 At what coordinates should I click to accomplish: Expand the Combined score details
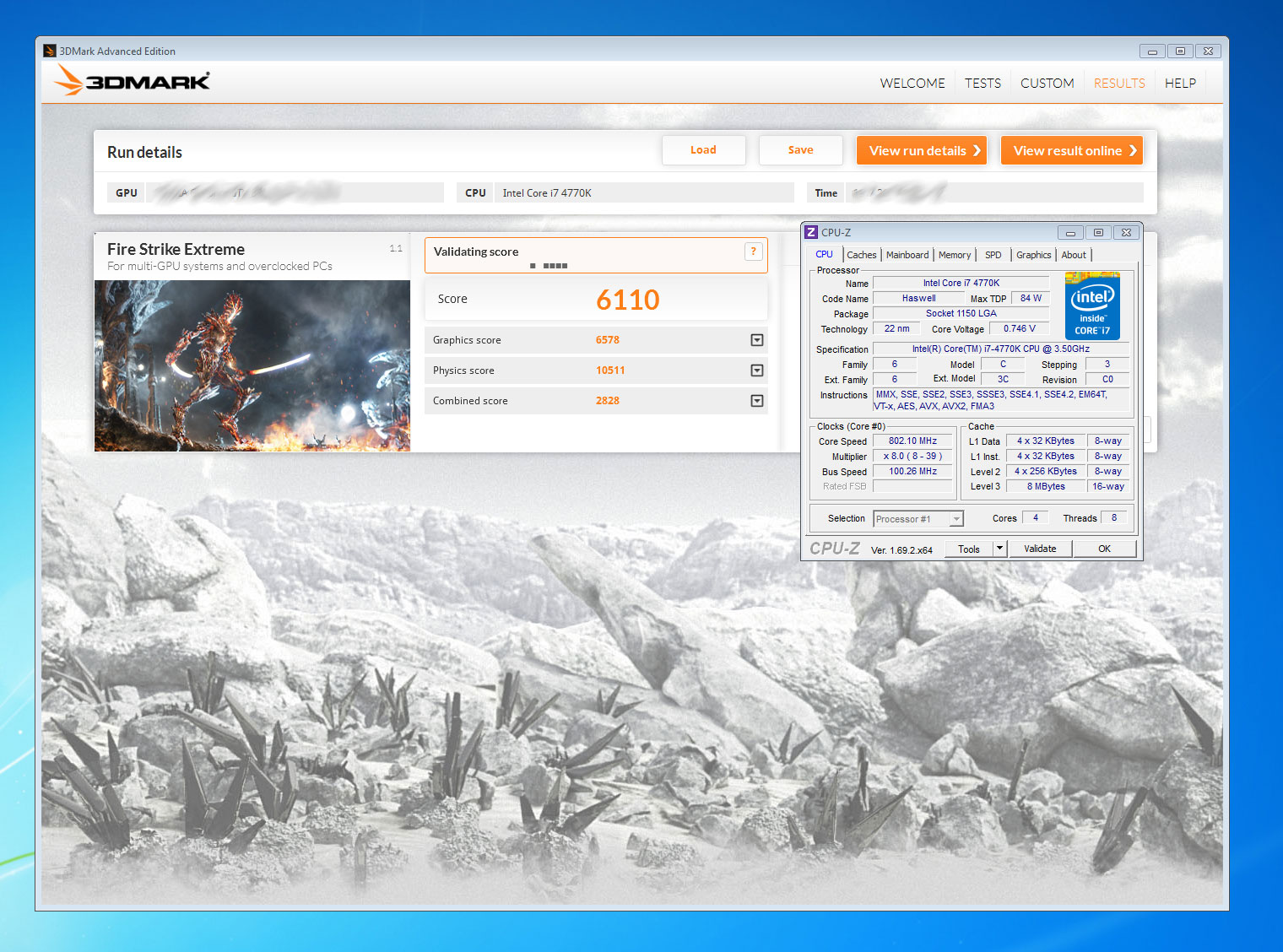click(x=757, y=401)
